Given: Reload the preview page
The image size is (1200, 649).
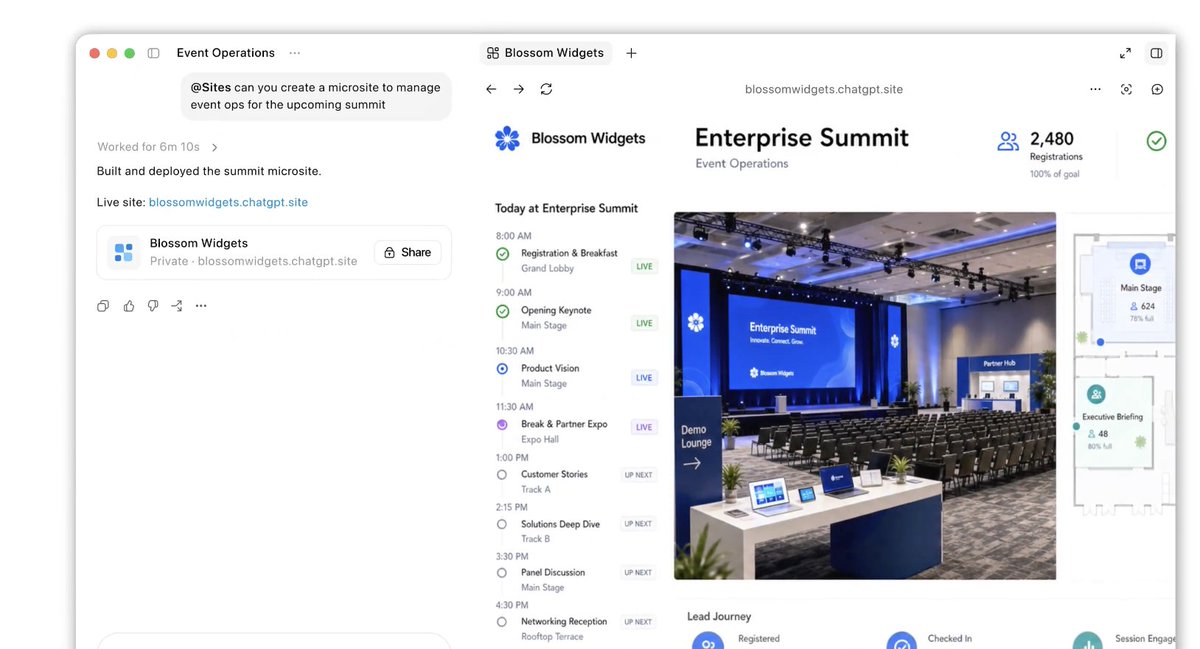Looking at the screenshot, I should point(546,89).
